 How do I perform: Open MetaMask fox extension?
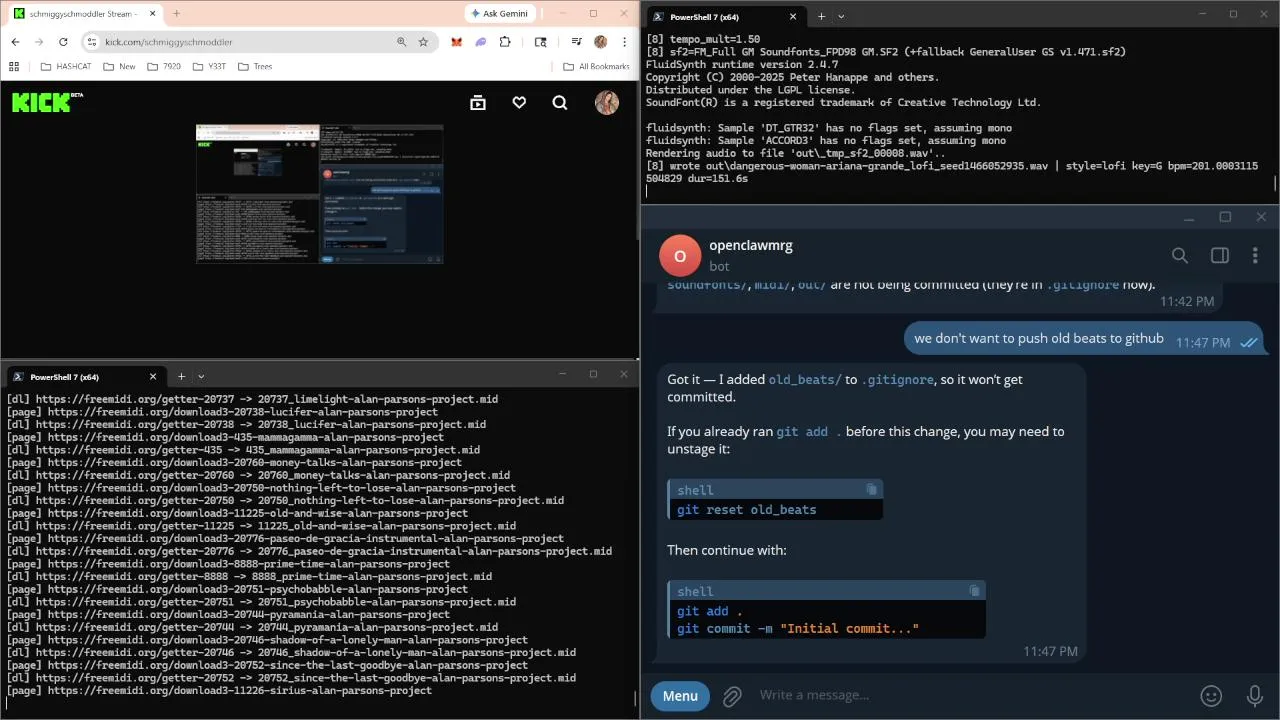coord(456,42)
